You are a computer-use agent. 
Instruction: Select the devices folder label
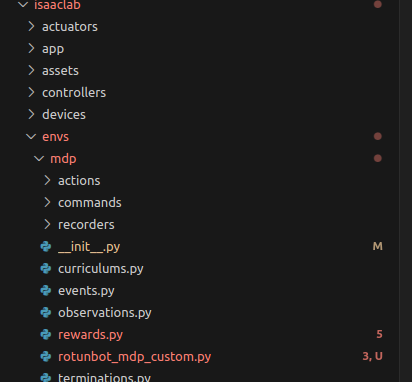[64, 115]
